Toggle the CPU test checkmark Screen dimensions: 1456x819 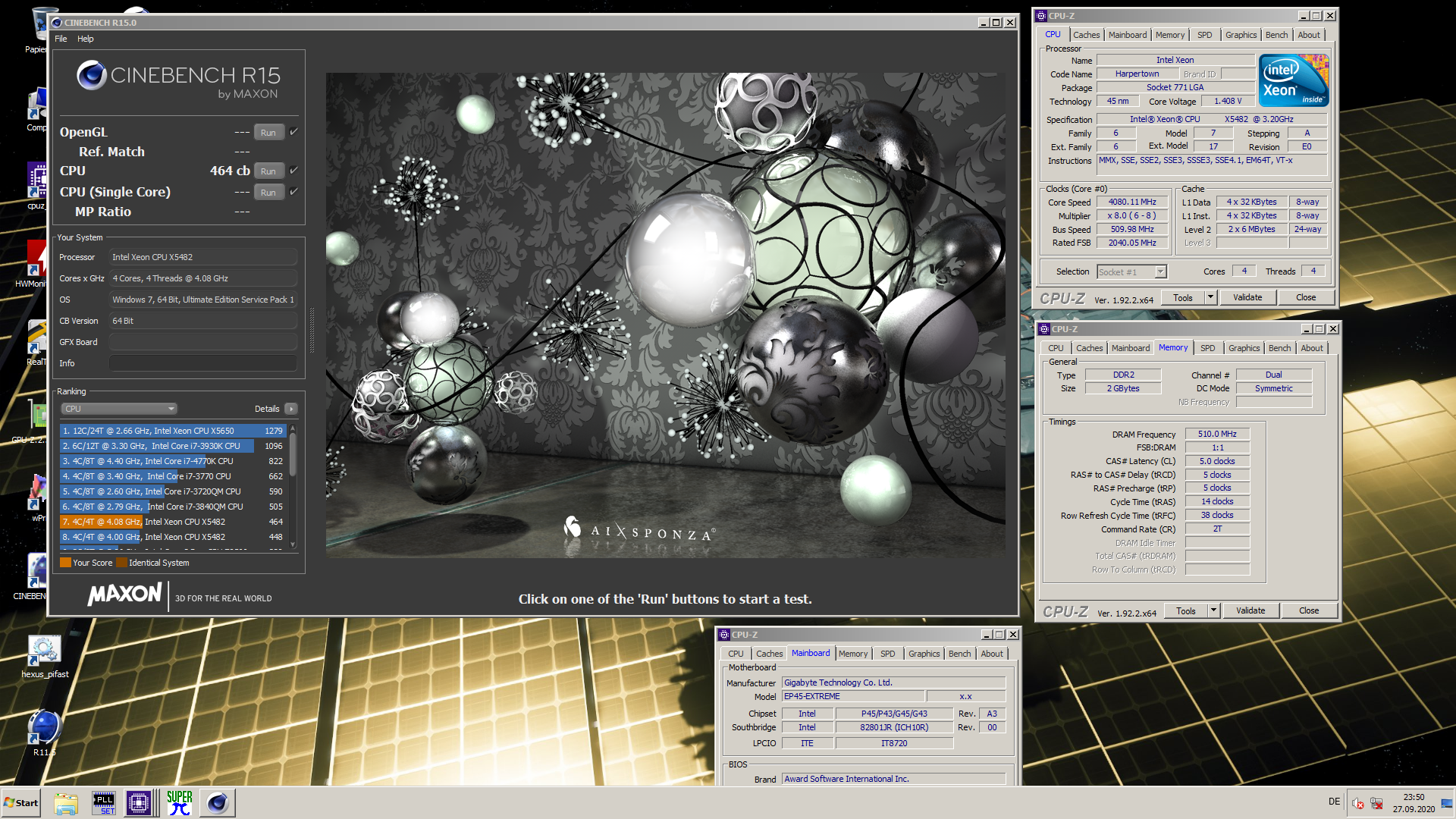294,171
